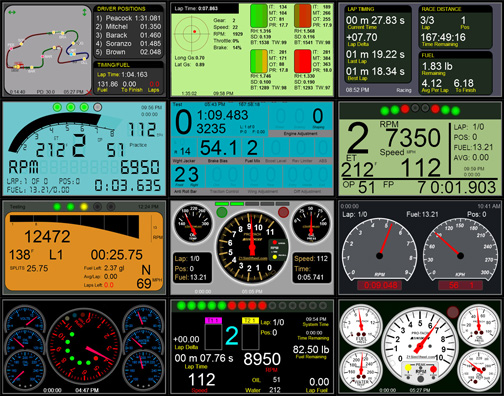The width and height of the screenshot is (504, 396).
Task: Click the magenta T1 tire bar header
Action: click(213, 321)
